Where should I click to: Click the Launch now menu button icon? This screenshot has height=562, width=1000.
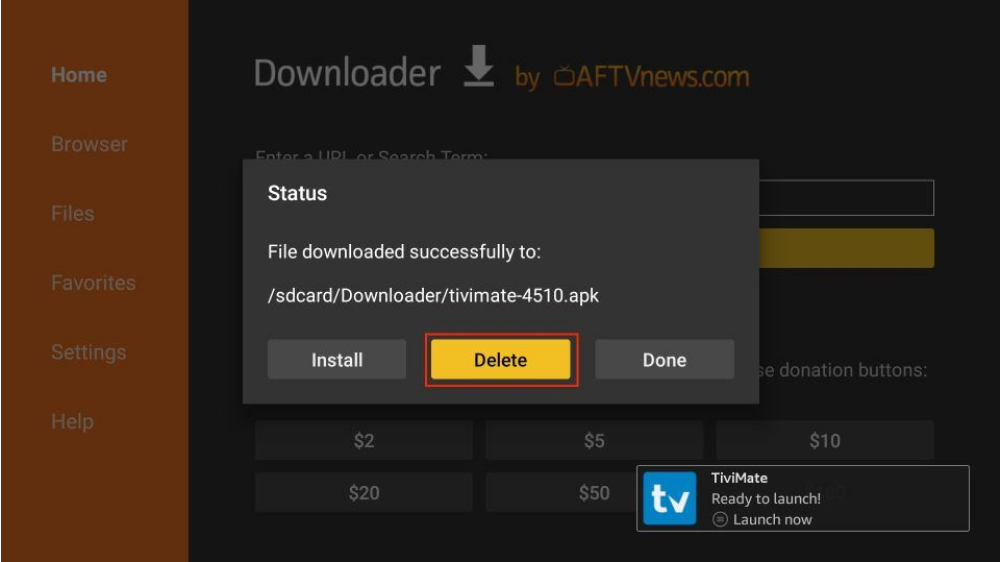(719, 519)
